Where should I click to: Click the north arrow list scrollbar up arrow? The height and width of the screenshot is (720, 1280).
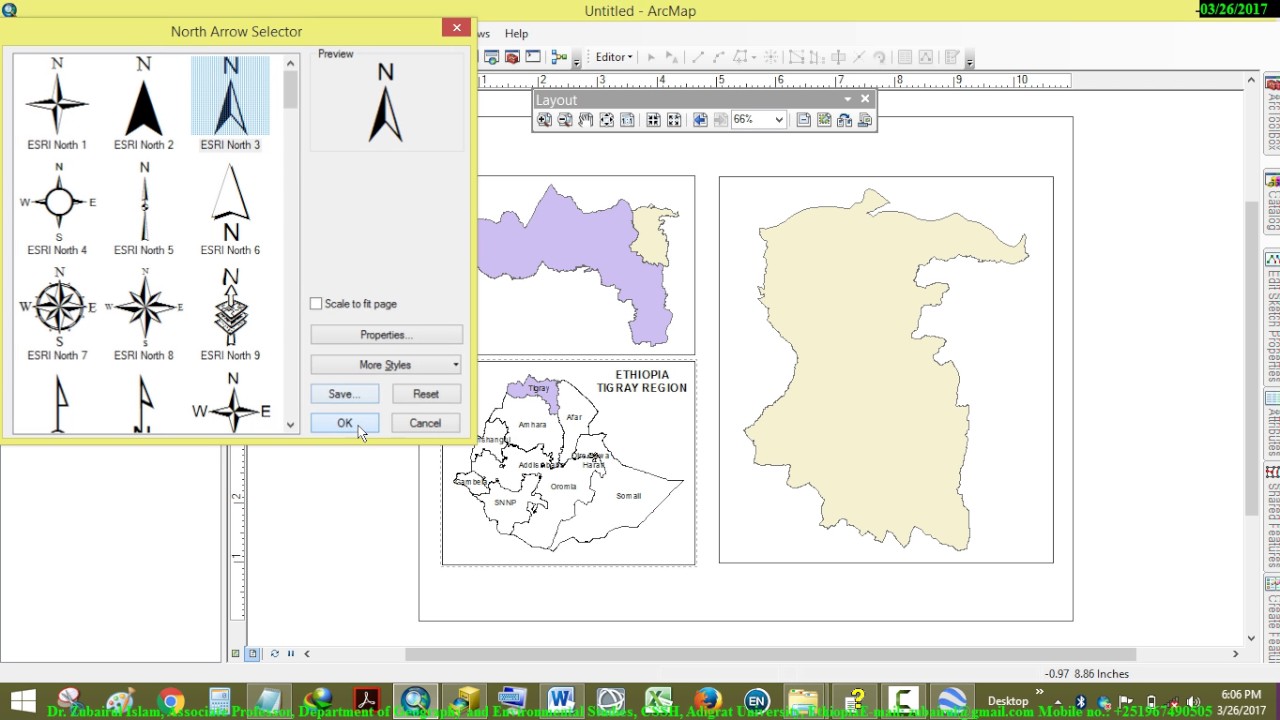[290, 63]
